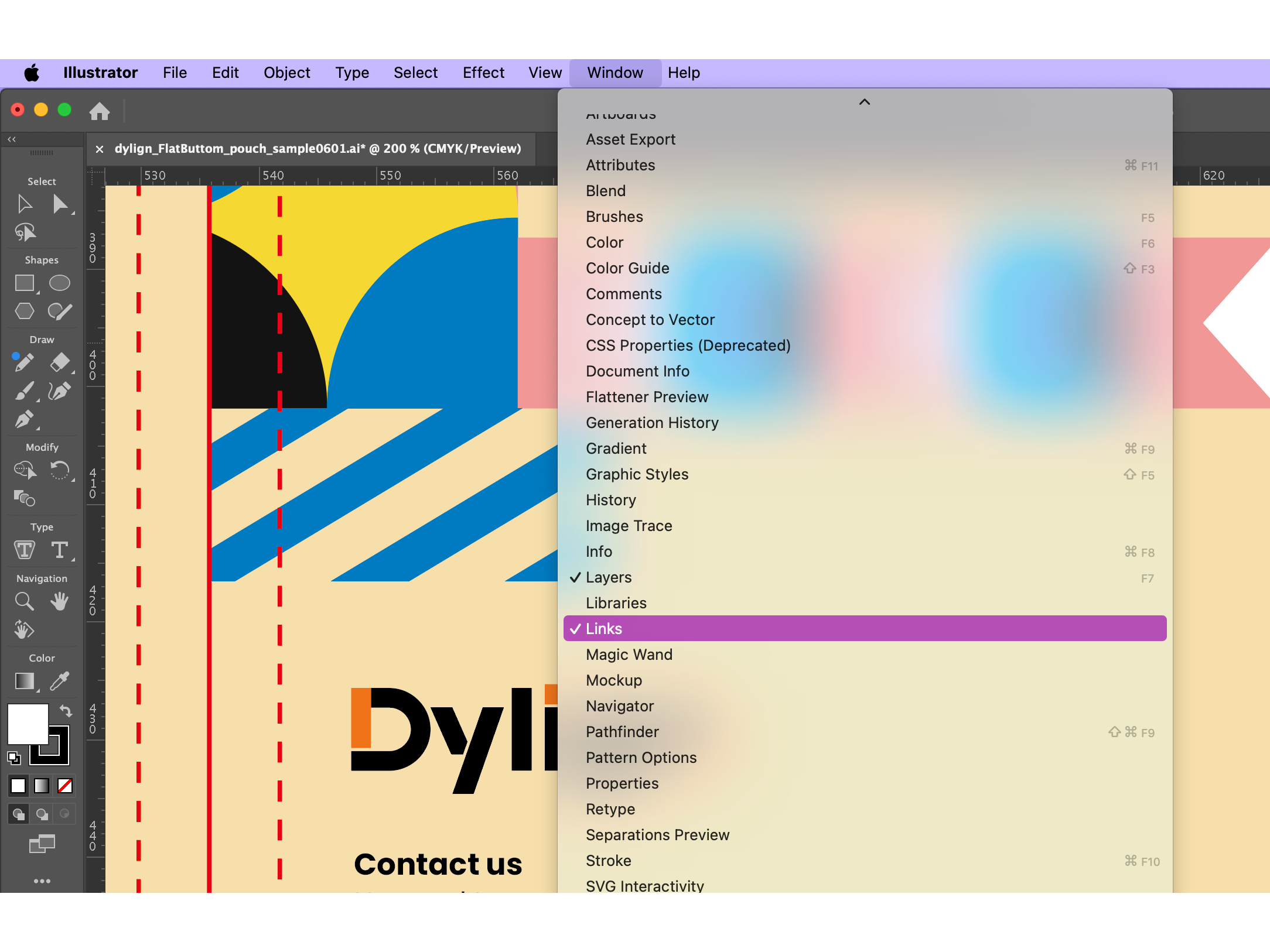
Task: Select the Ellipse tool
Action: pyautogui.click(x=60, y=283)
